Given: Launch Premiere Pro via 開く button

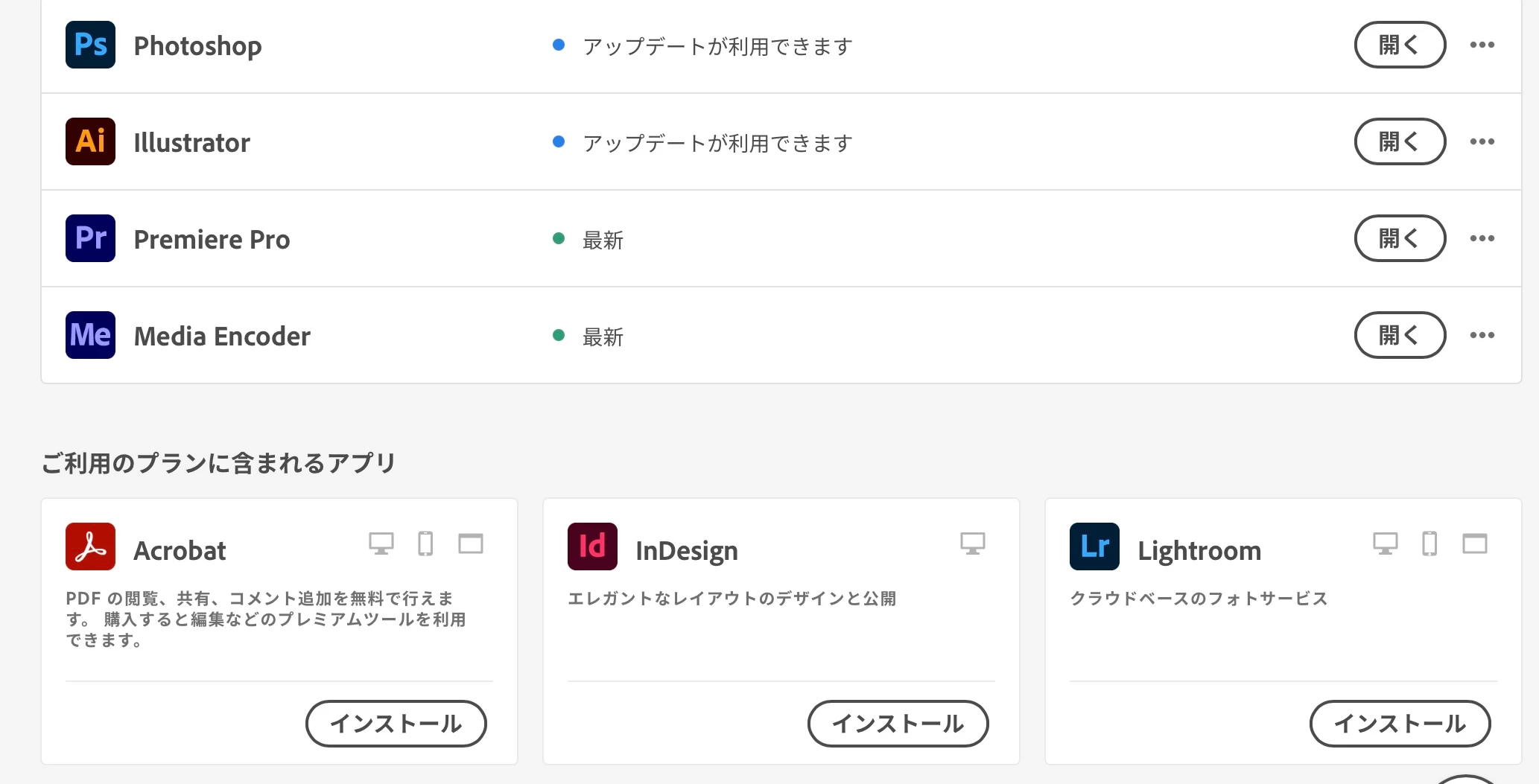Looking at the screenshot, I should pyautogui.click(x=1400, y=238).
